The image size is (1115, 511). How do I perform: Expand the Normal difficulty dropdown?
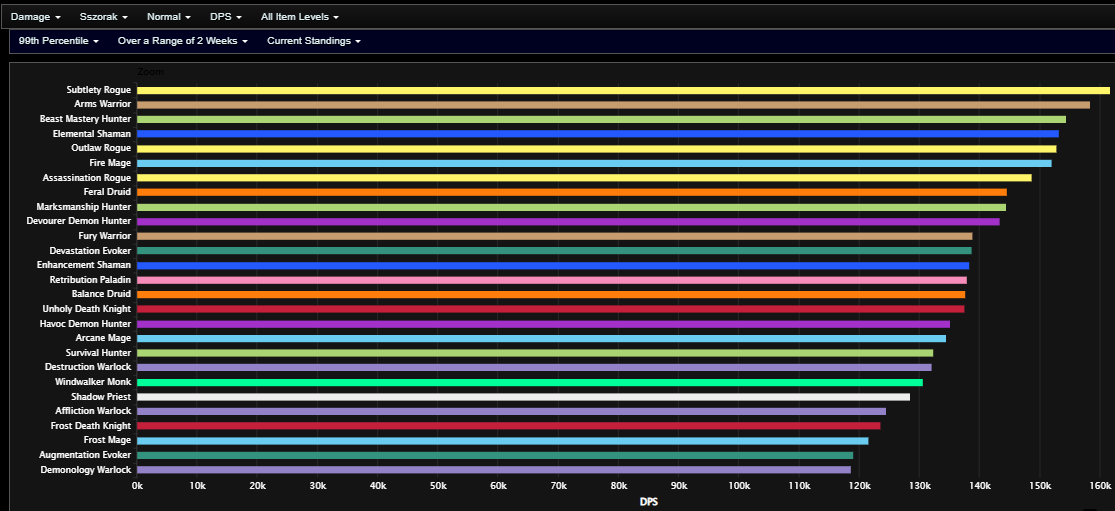[x=169, y=16]
